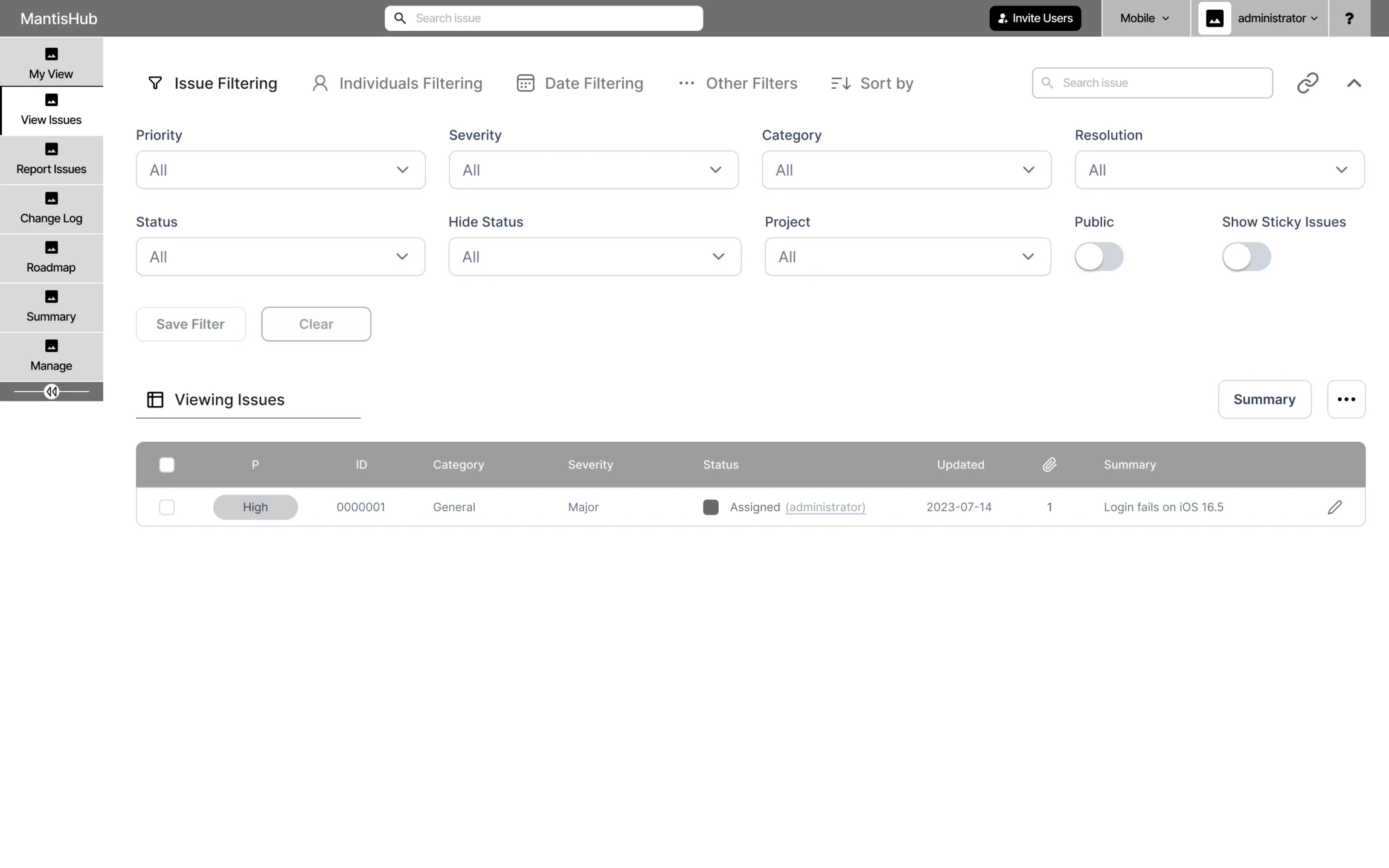Collapse the filter panel with up chevron

point(1353,83)
